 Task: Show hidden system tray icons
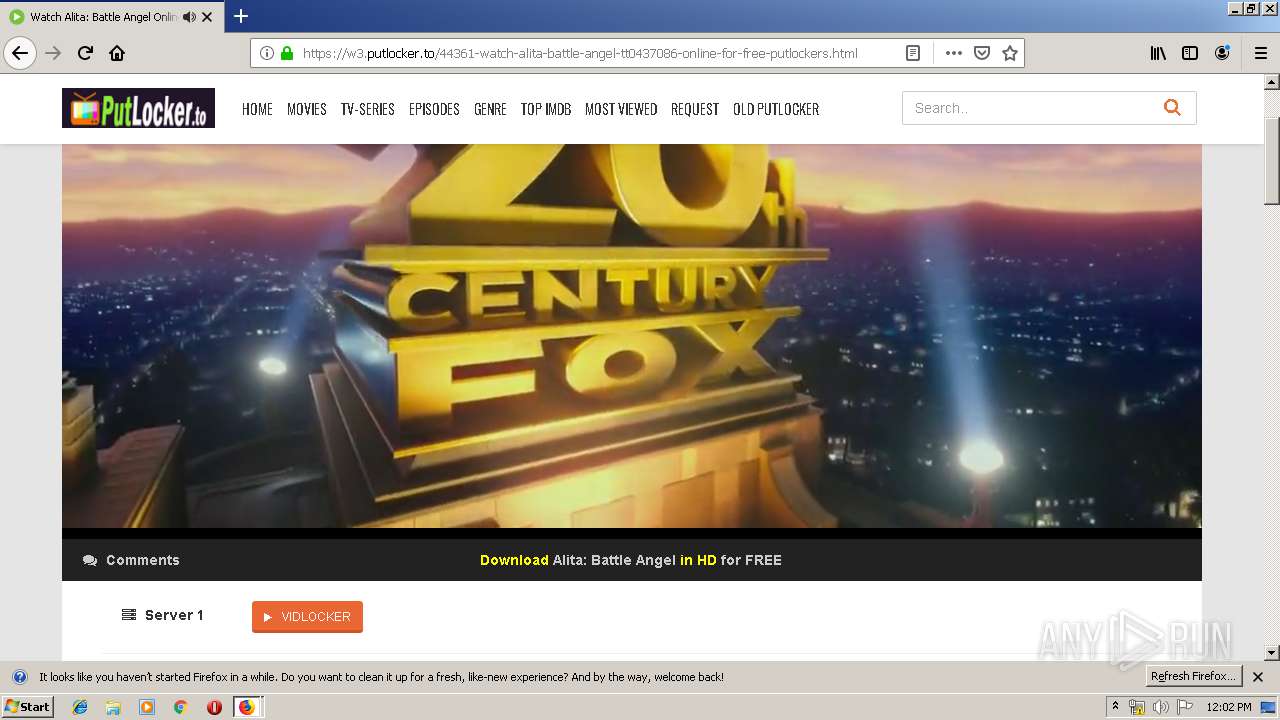pyautogui.click(x=1115, y=707)
